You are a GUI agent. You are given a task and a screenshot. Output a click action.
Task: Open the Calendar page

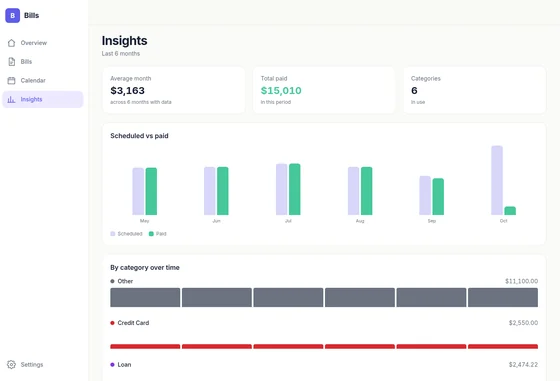(43, 80)
